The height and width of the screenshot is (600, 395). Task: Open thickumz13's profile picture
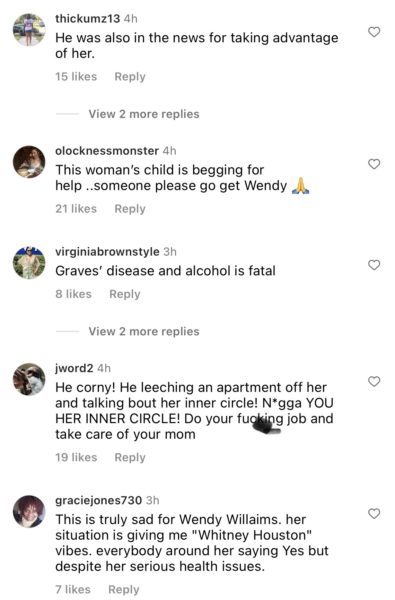(x=29, y=30)
